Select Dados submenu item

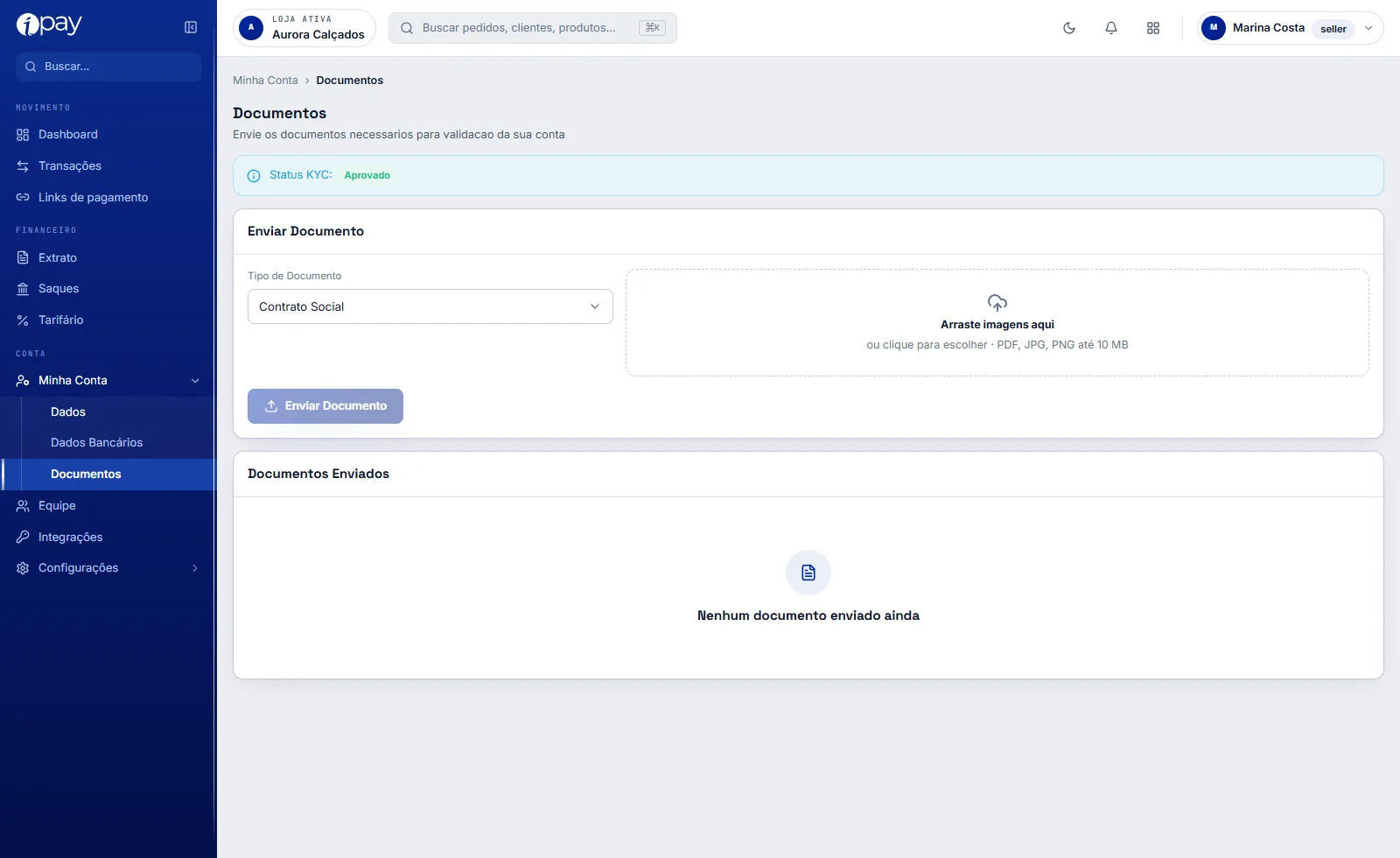[x=118, y=412]
